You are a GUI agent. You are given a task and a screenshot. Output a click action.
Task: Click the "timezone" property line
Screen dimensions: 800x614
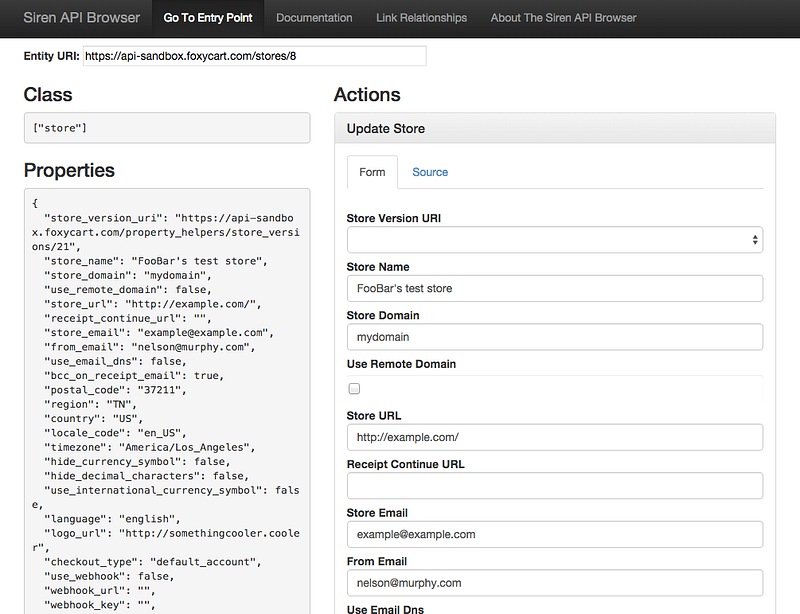pyautogui.click(x=149, y=447)
